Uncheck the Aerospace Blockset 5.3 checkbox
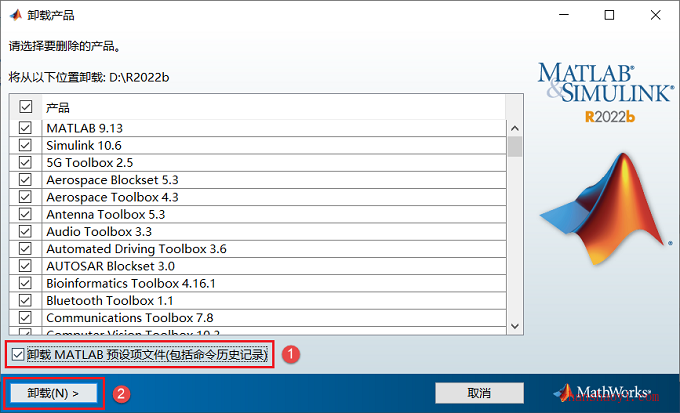680x413 pixels. click(x=25, y=180)
